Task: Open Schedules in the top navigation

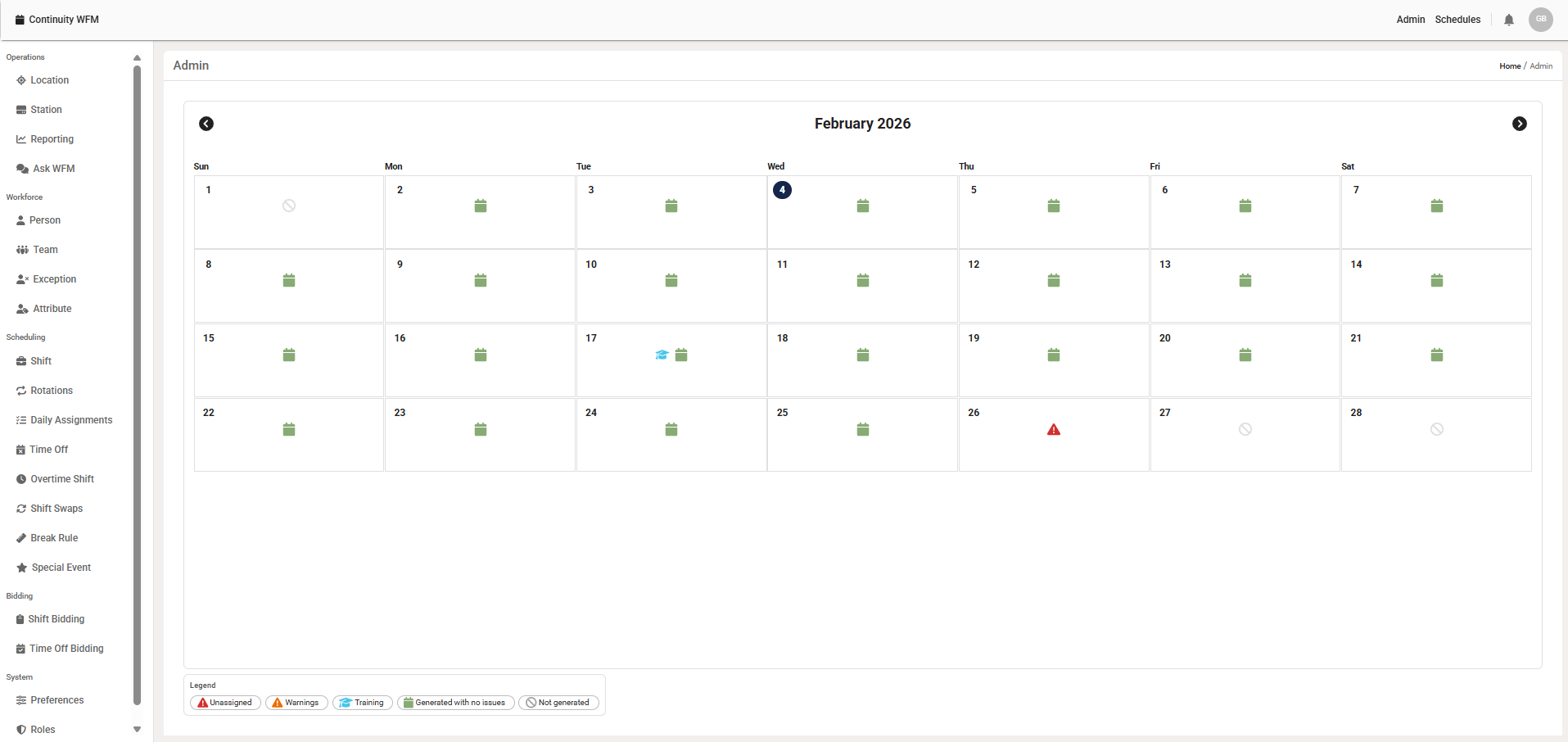Action: 1457,20
